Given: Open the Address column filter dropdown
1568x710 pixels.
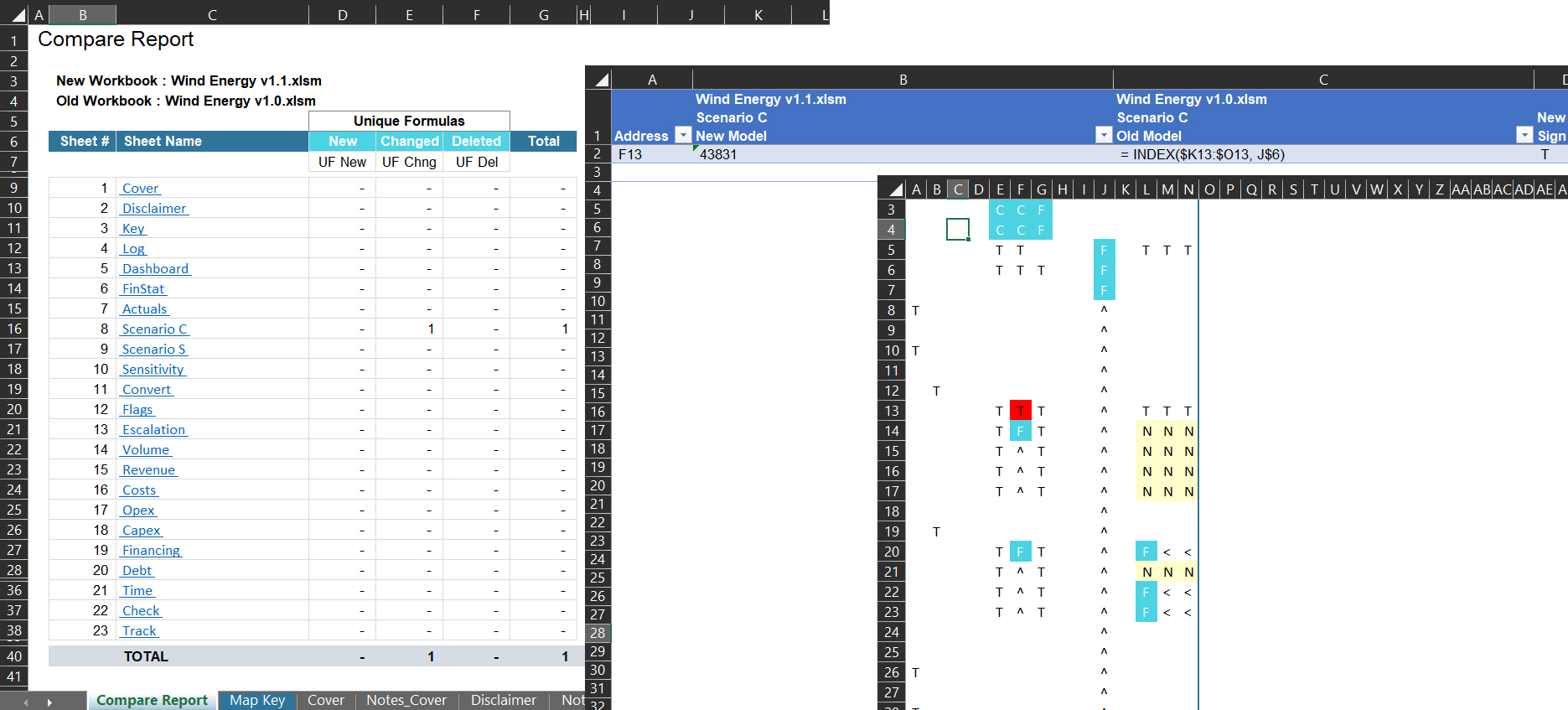Looking at the screenshot, I should [x=683, y=136].
